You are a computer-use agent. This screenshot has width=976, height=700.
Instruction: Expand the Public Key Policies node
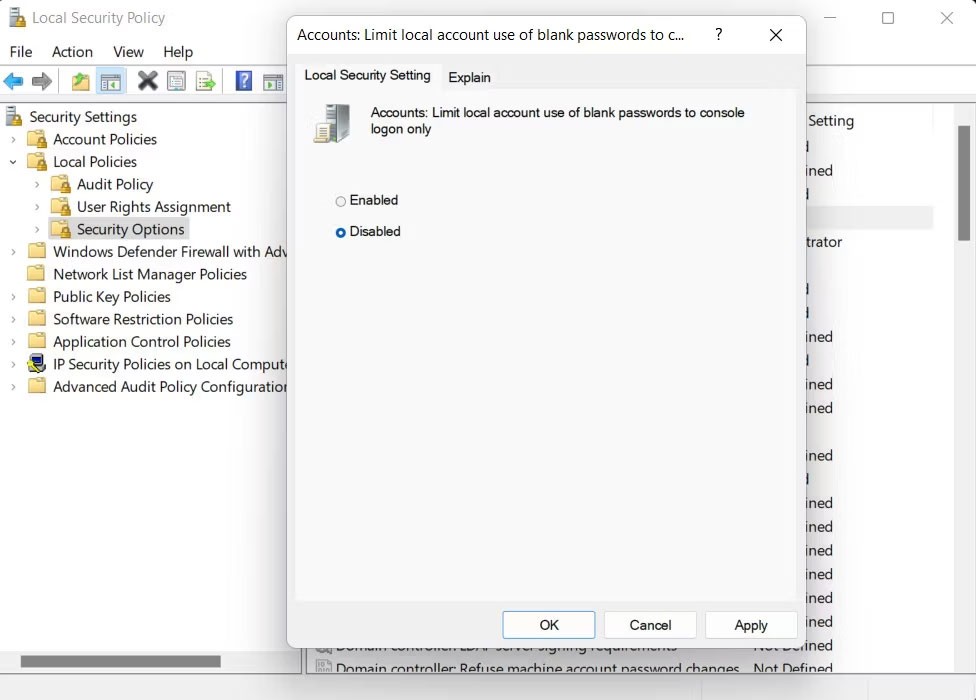coord(13,297)
